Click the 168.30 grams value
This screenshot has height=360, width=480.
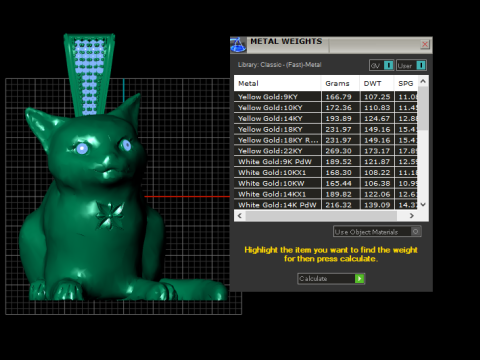338,173
